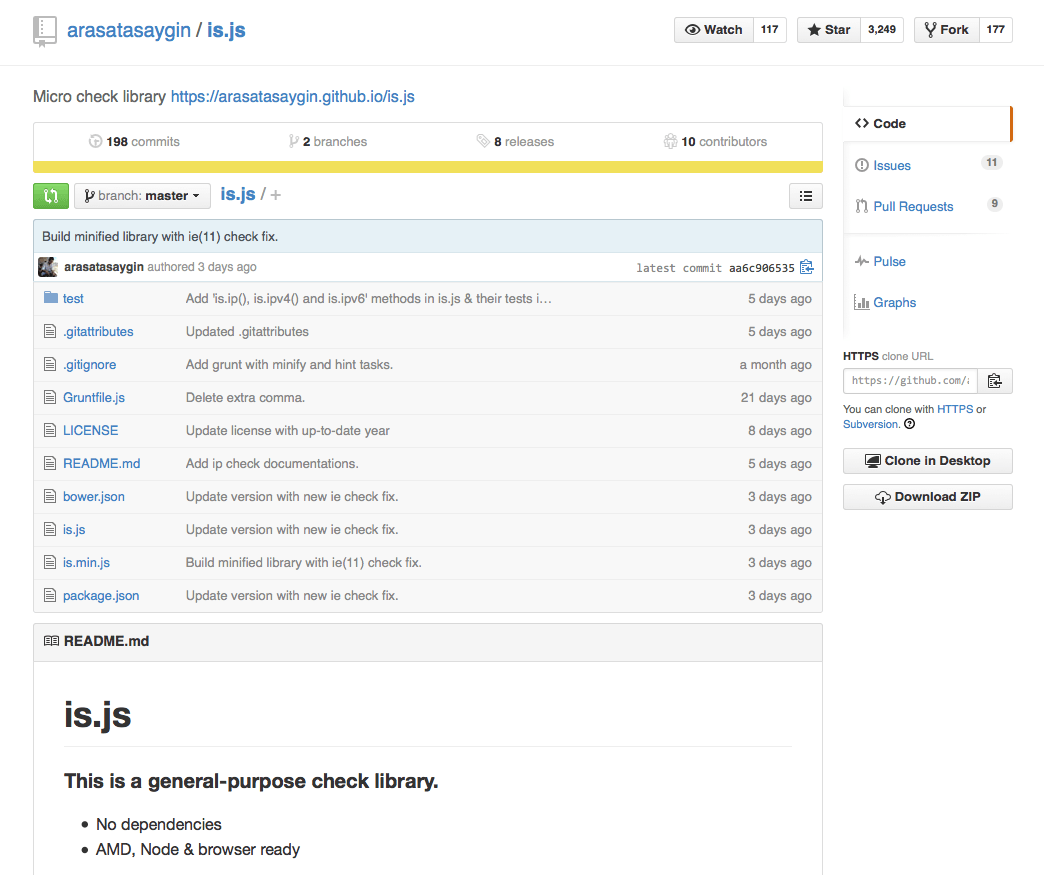The image size is (1044, 875).
Task: Click the plus icon to create new file
Action: click(276, 195)
